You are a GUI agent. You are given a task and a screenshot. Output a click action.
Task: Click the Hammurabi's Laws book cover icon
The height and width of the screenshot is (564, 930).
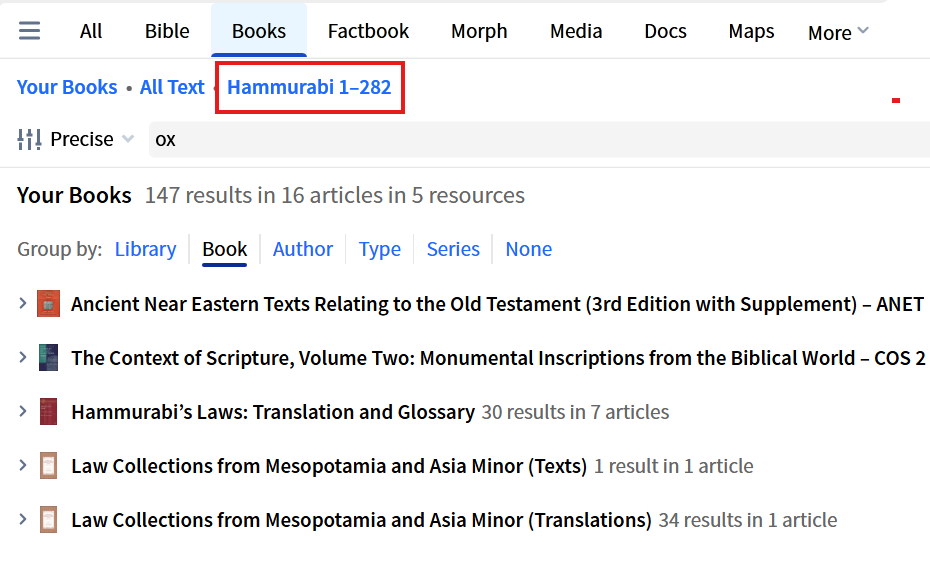(48, 412)
